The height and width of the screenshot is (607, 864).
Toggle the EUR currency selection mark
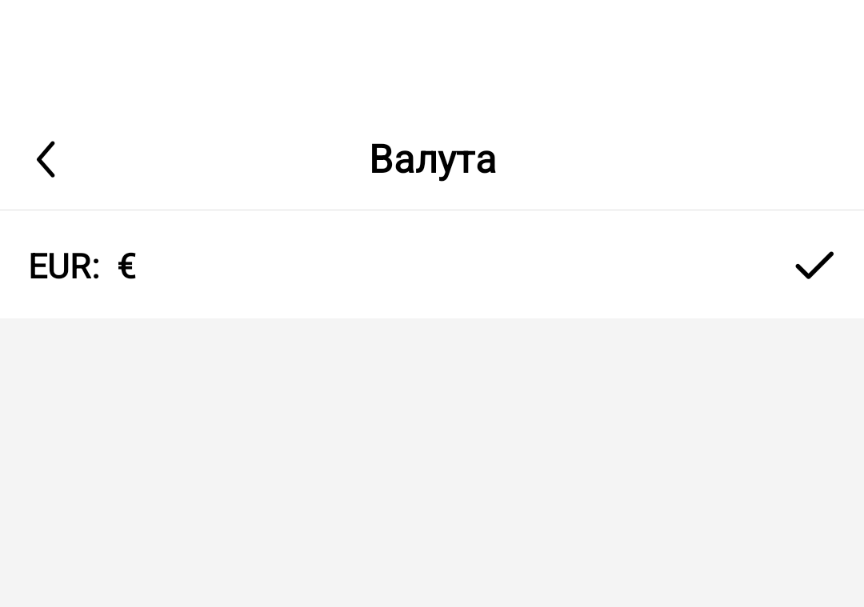pos(814,265)
